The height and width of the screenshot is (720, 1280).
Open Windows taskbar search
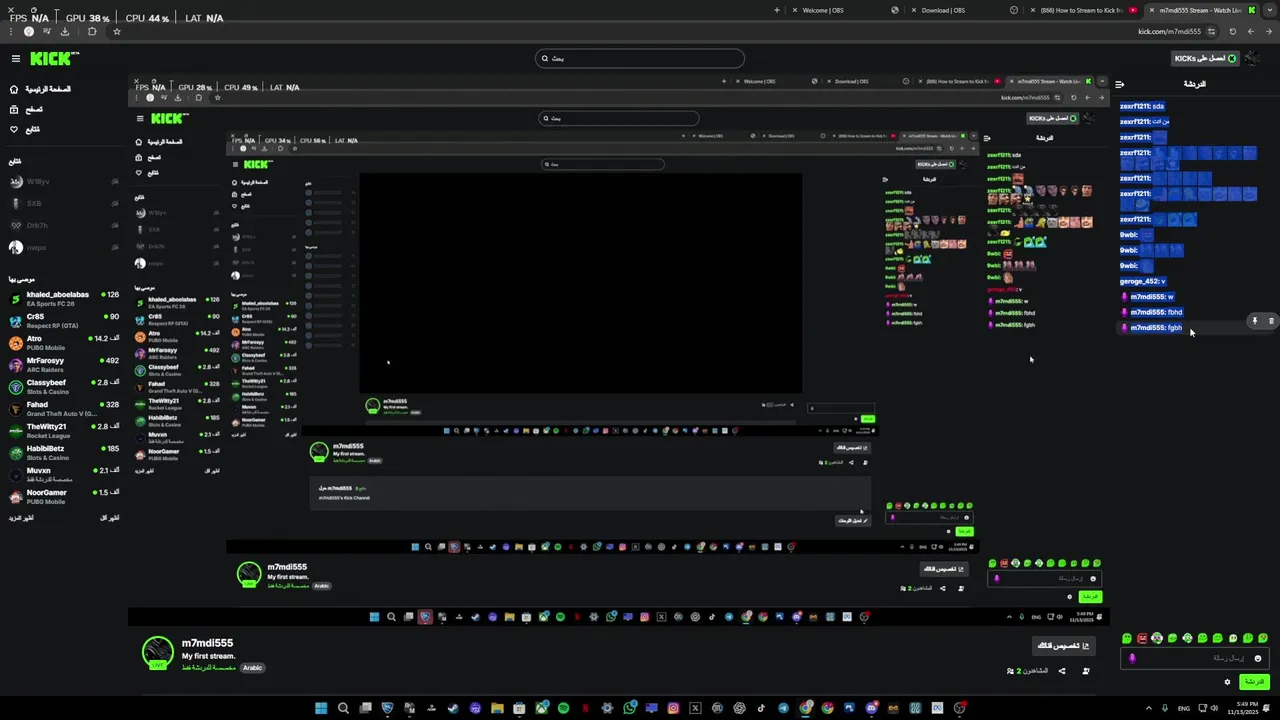click(344, 708)
